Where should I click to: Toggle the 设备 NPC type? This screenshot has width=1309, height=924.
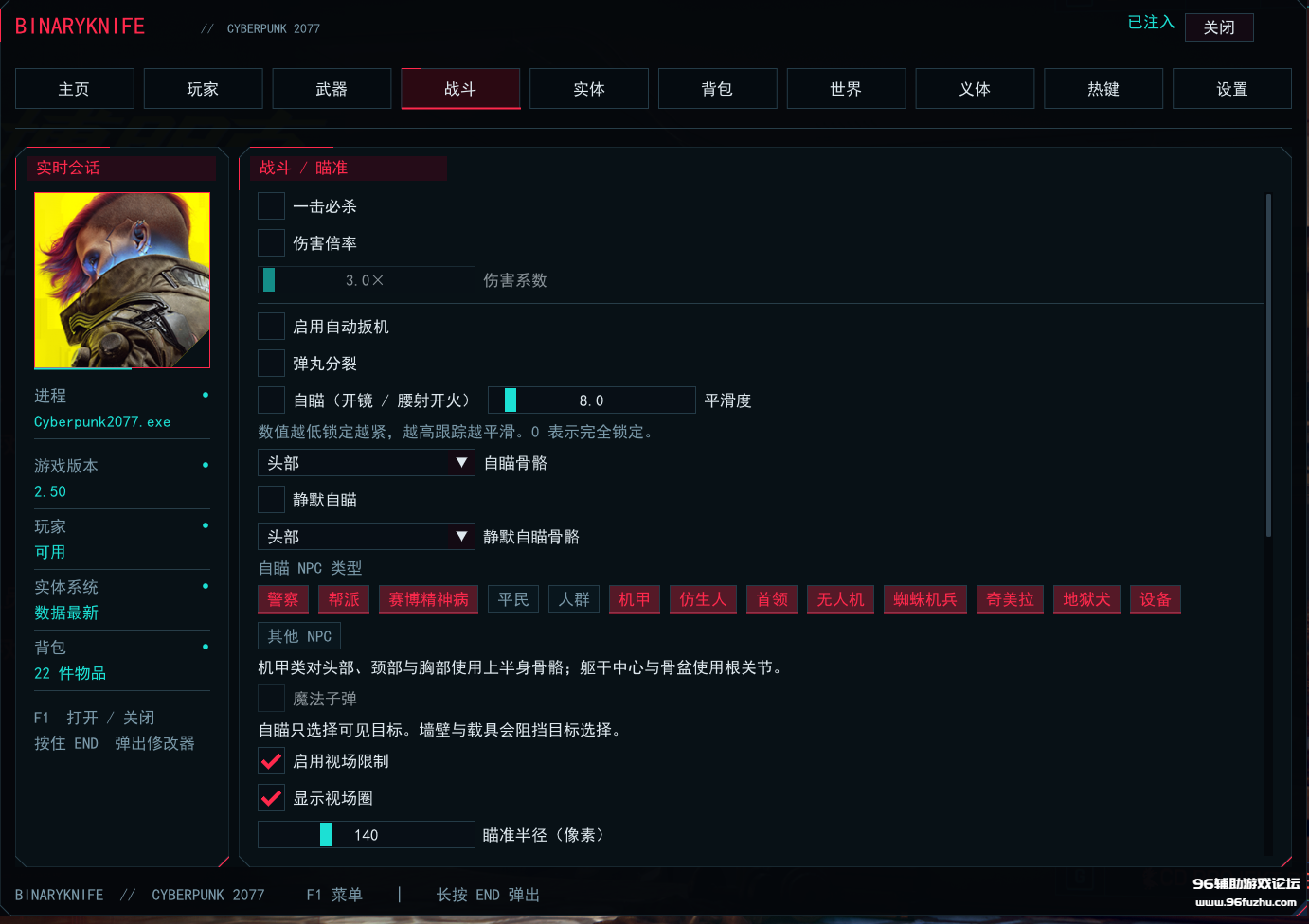1156,599
